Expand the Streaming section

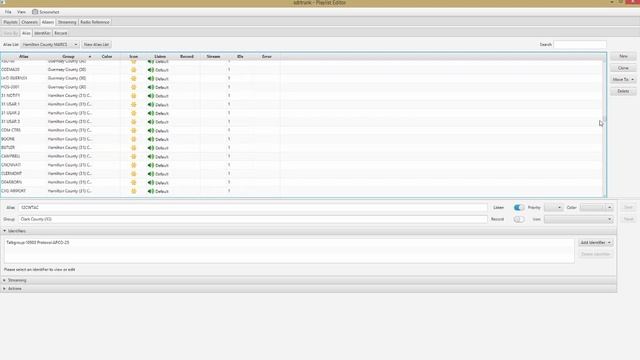pyautogui.click(x=4, y=280)
